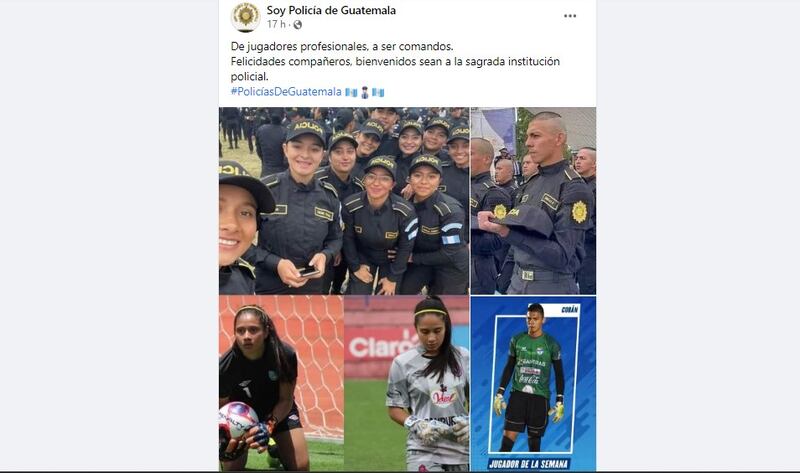Click the first Guatemala flag emoji

(351, 92)
